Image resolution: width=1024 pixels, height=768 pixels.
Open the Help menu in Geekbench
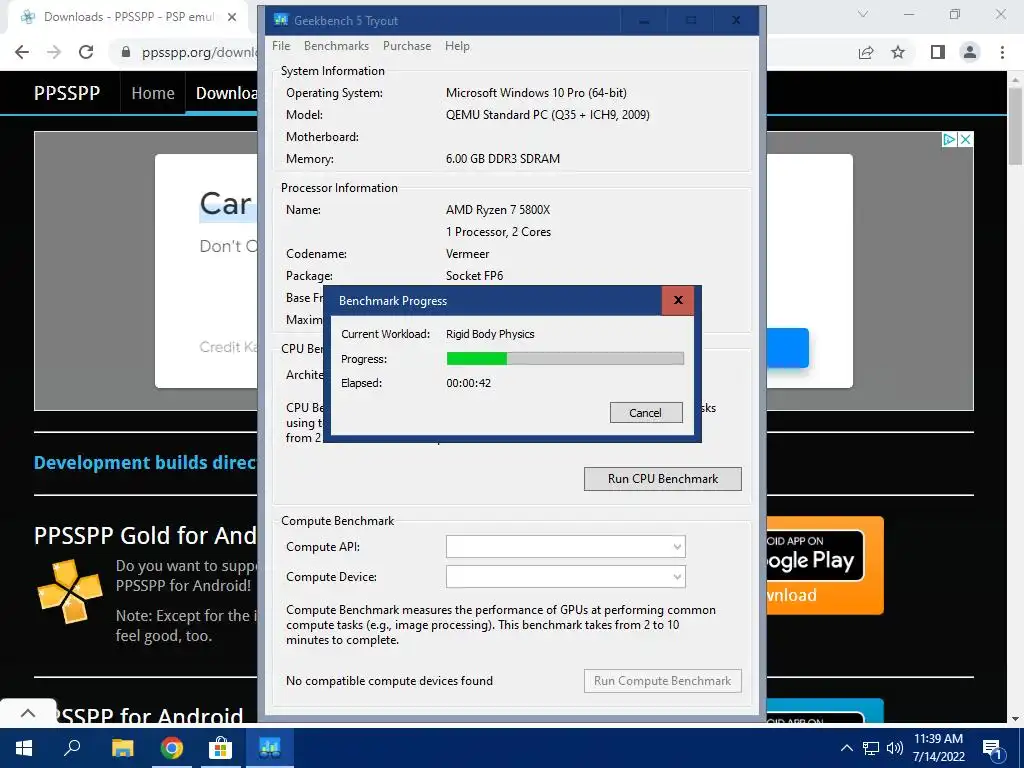[x=457, y=46]
